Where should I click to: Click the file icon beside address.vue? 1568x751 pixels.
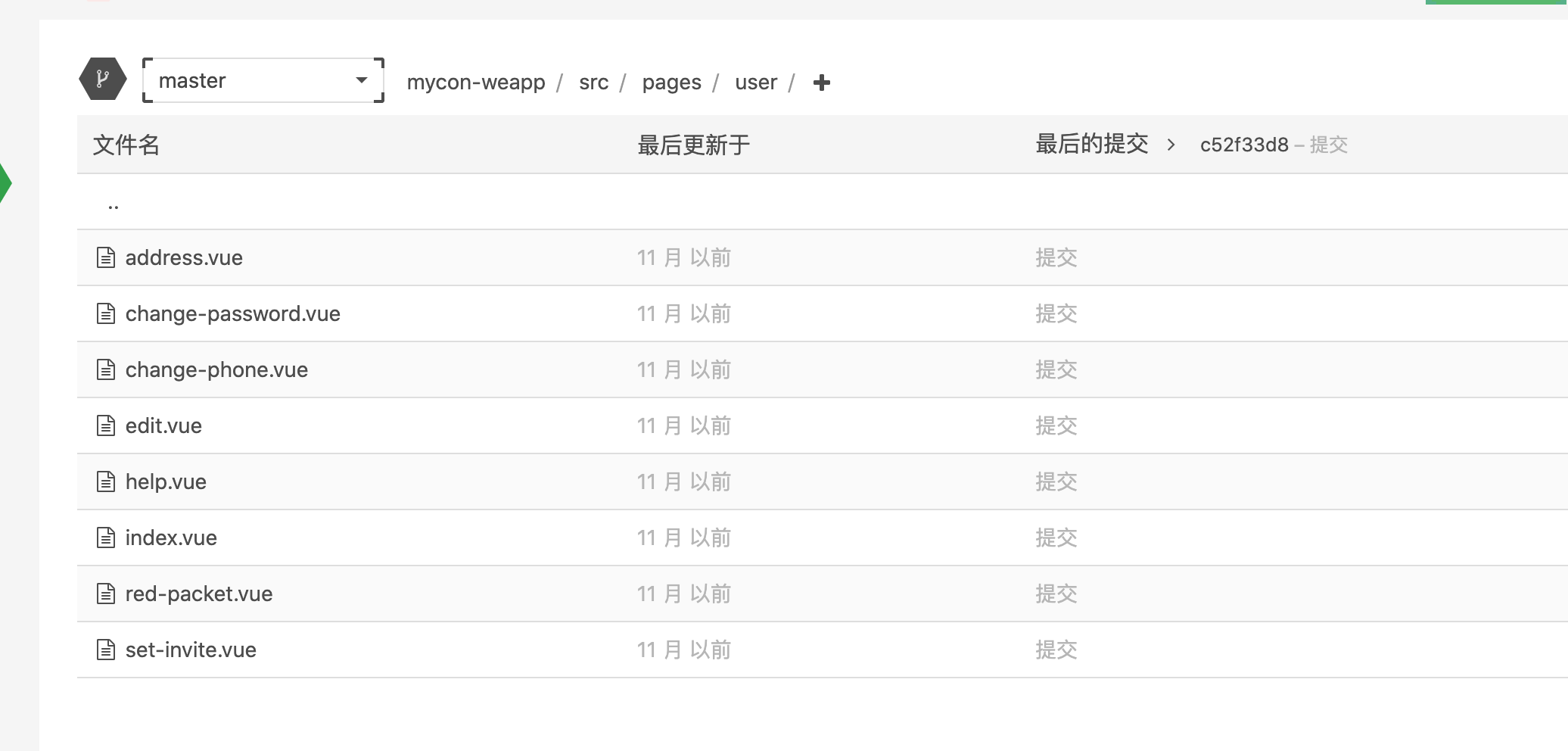click(x=106, y=257)
